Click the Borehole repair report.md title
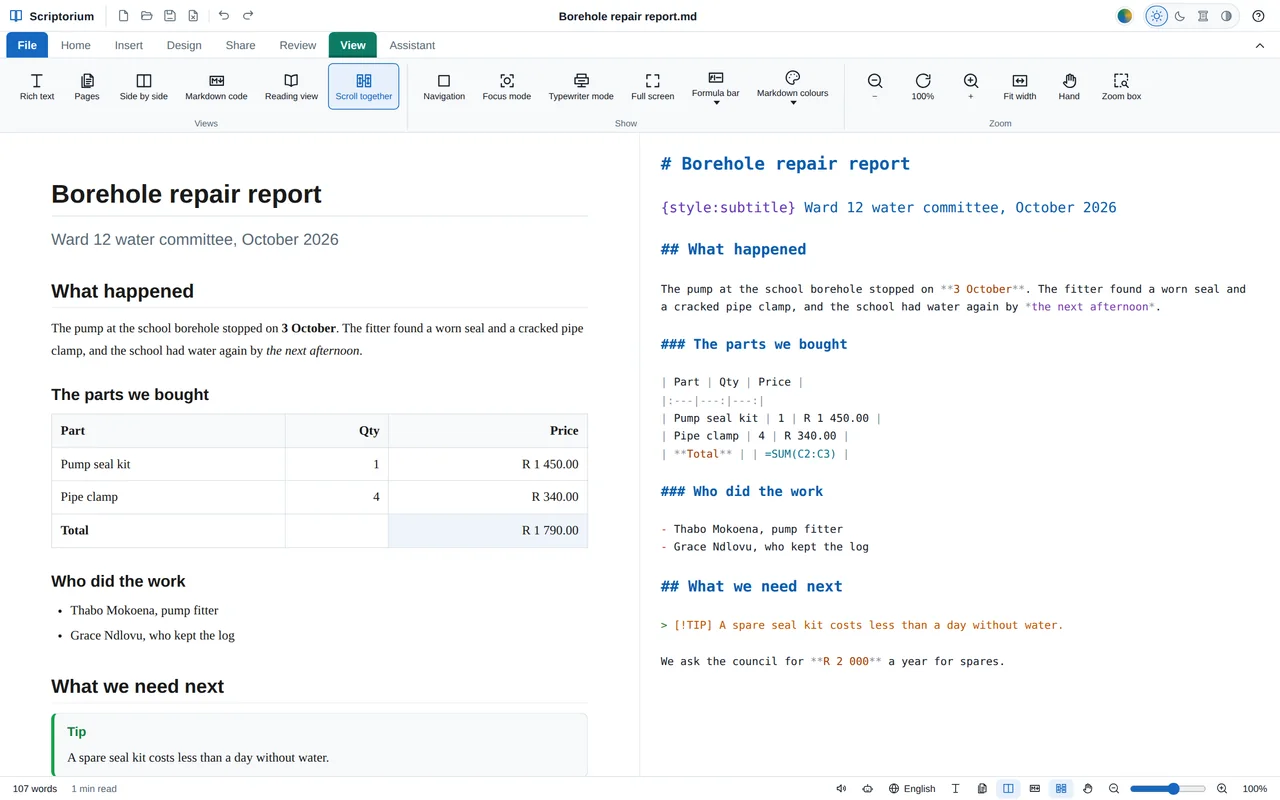The image size is (1280, 800). (628, 16)
